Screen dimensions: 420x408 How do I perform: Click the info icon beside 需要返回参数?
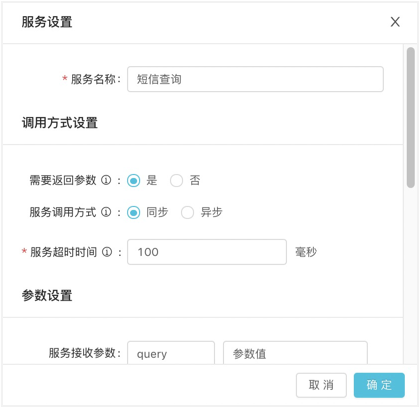click(106, 180)
